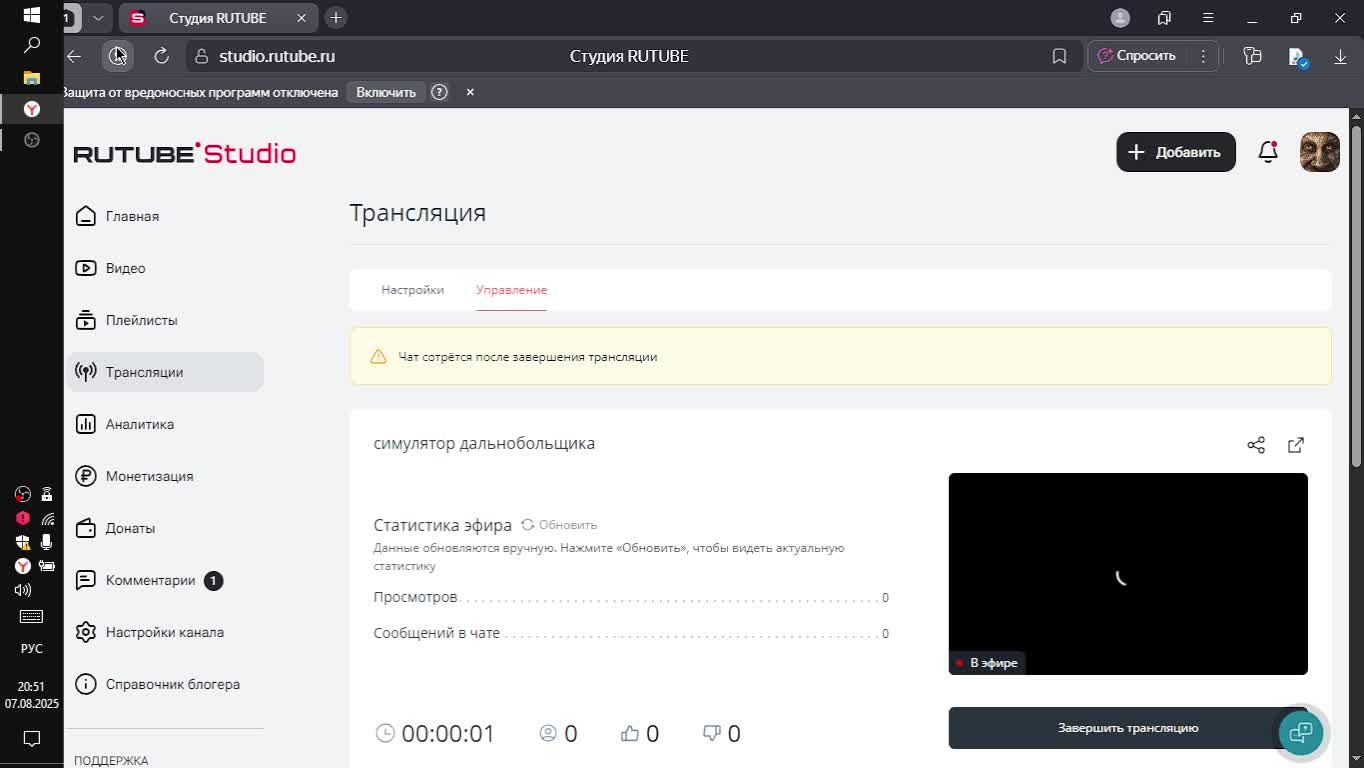Click the volume speaker tray icon
Screen dimensions: 1364x768
(x=23, y=590)
